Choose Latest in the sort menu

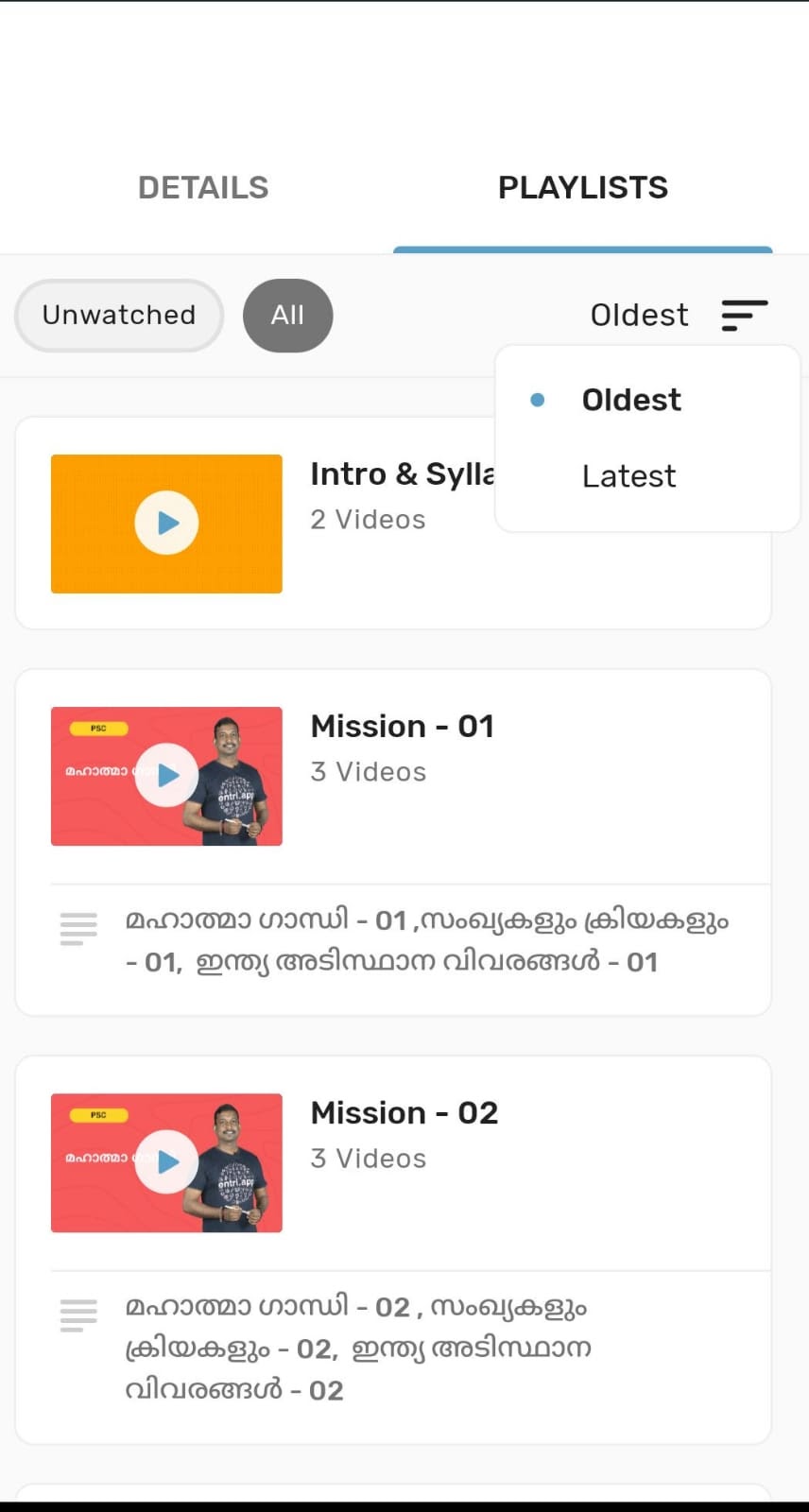point(628,476)
